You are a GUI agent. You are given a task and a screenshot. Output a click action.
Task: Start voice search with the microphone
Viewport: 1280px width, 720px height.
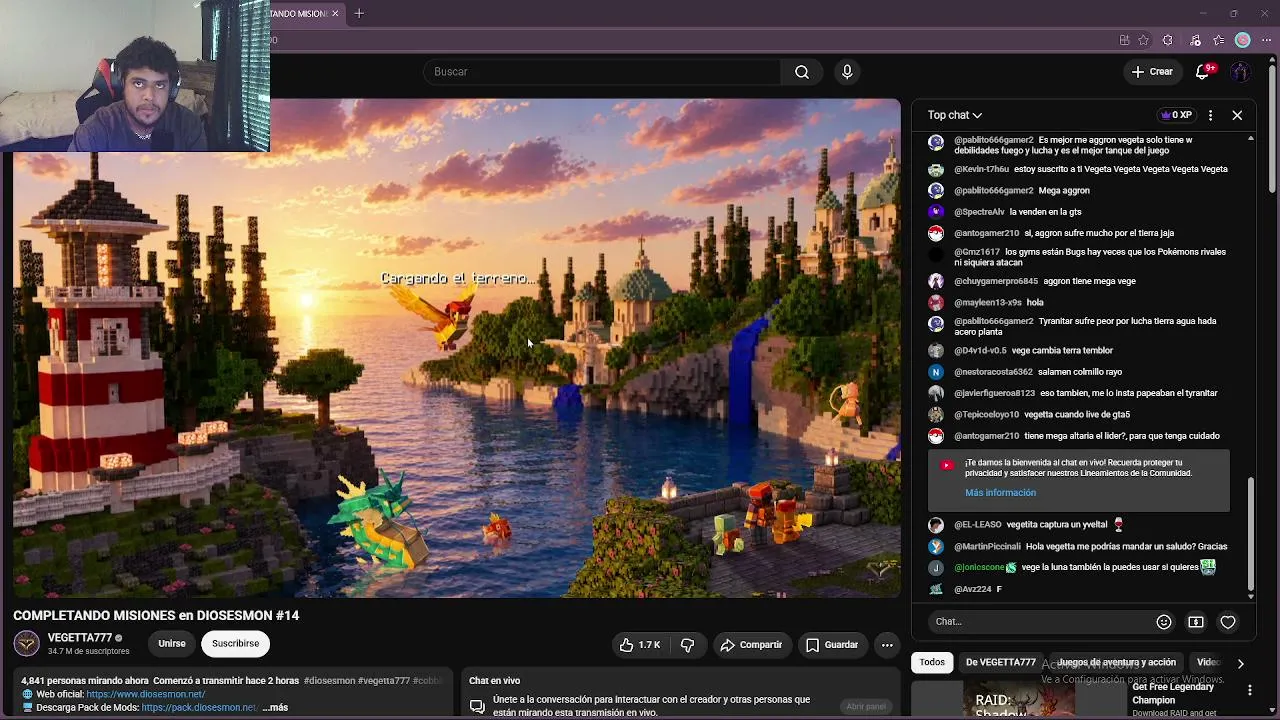click(x=847, y=72)
